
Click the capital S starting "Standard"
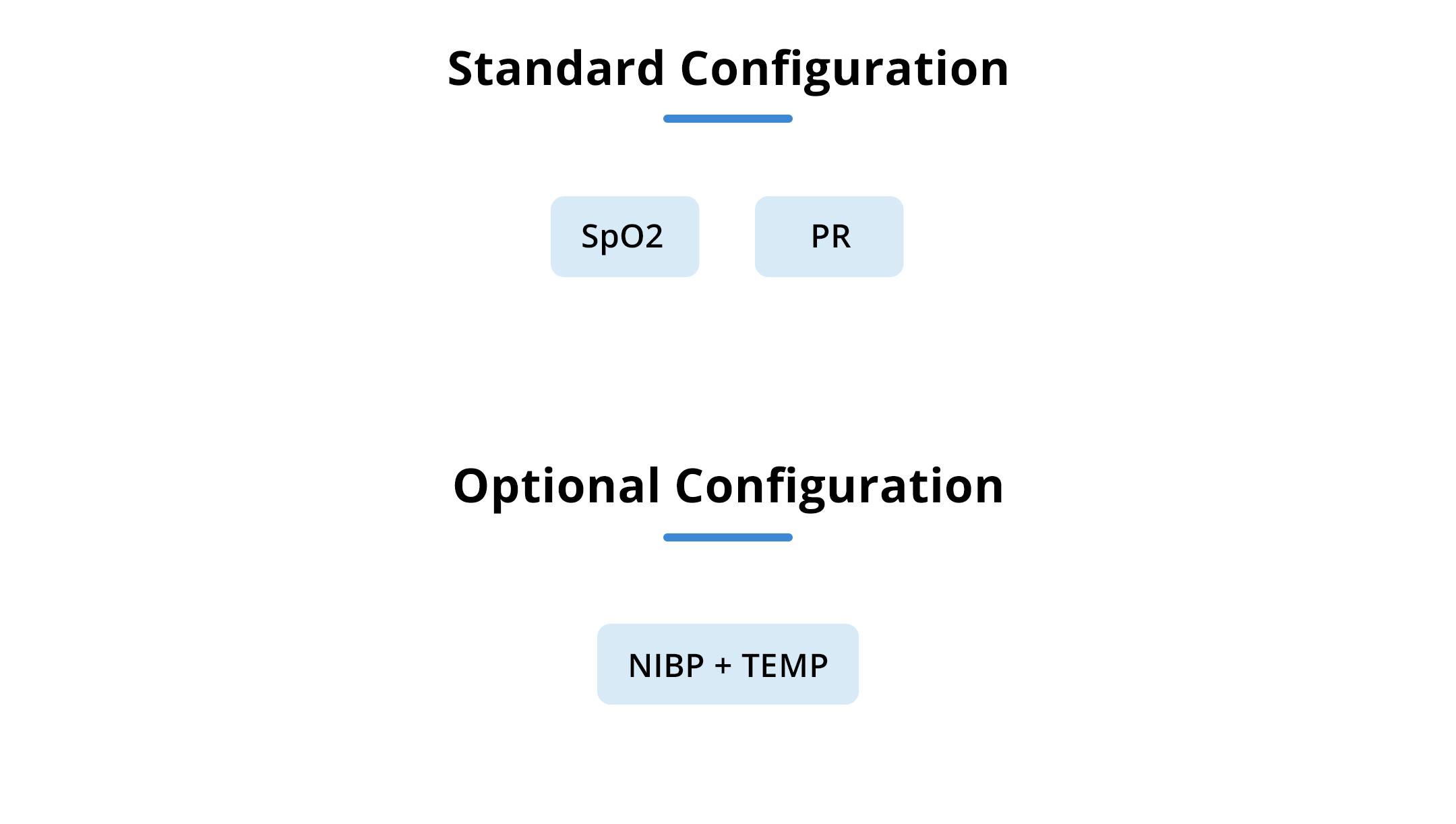462,69
